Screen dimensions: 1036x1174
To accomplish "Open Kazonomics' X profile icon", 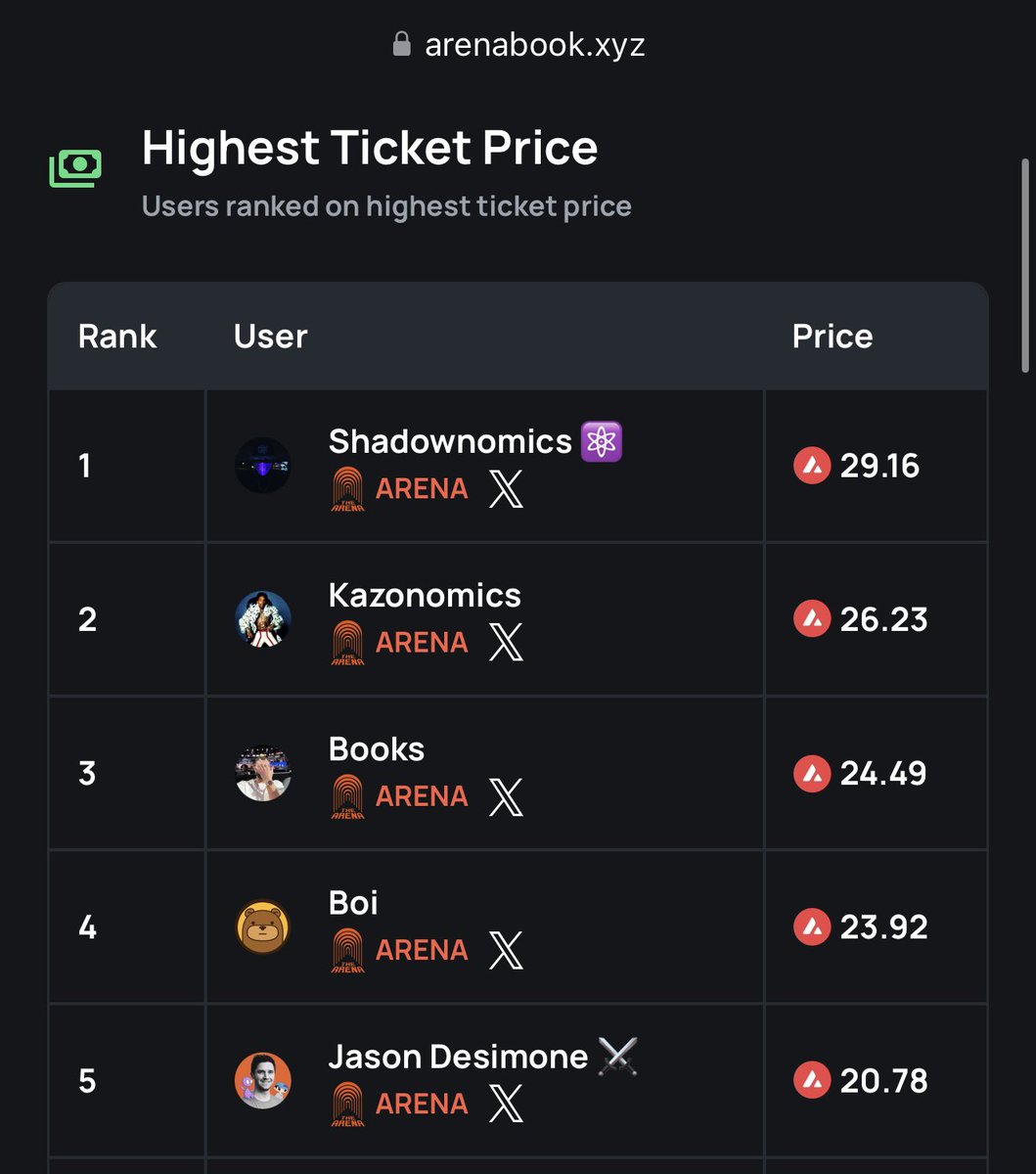I will [506, 642].
